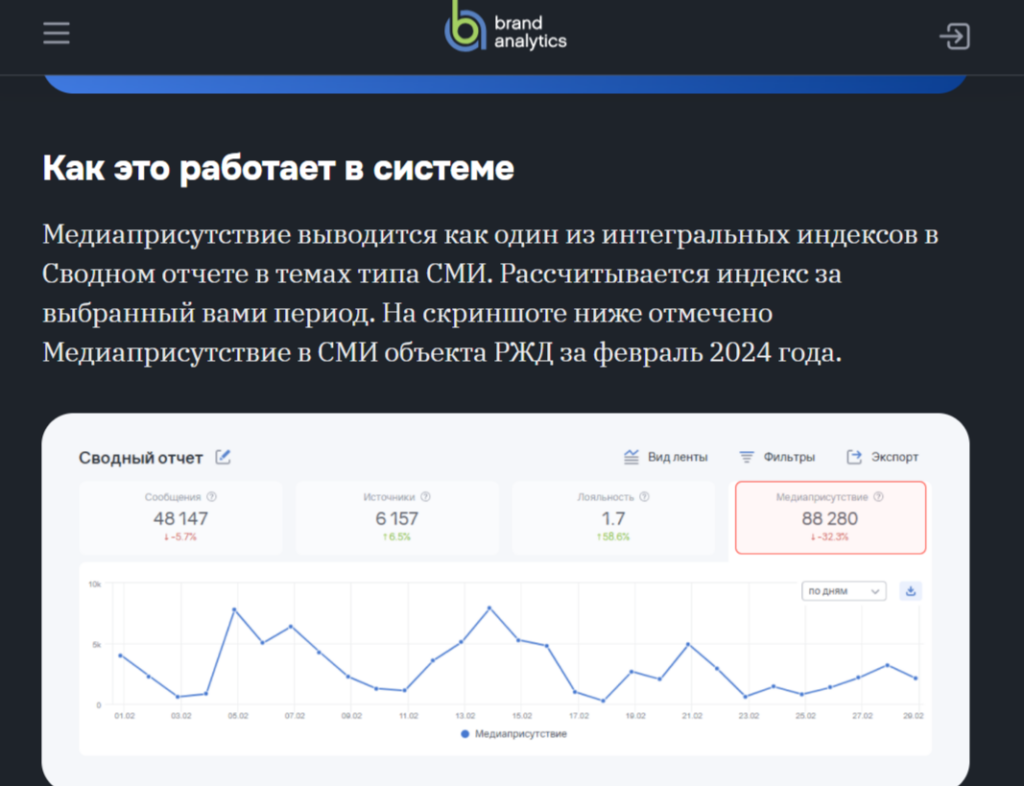
Task: Click the Brand Analytics logo
Action: click(505, 27)
